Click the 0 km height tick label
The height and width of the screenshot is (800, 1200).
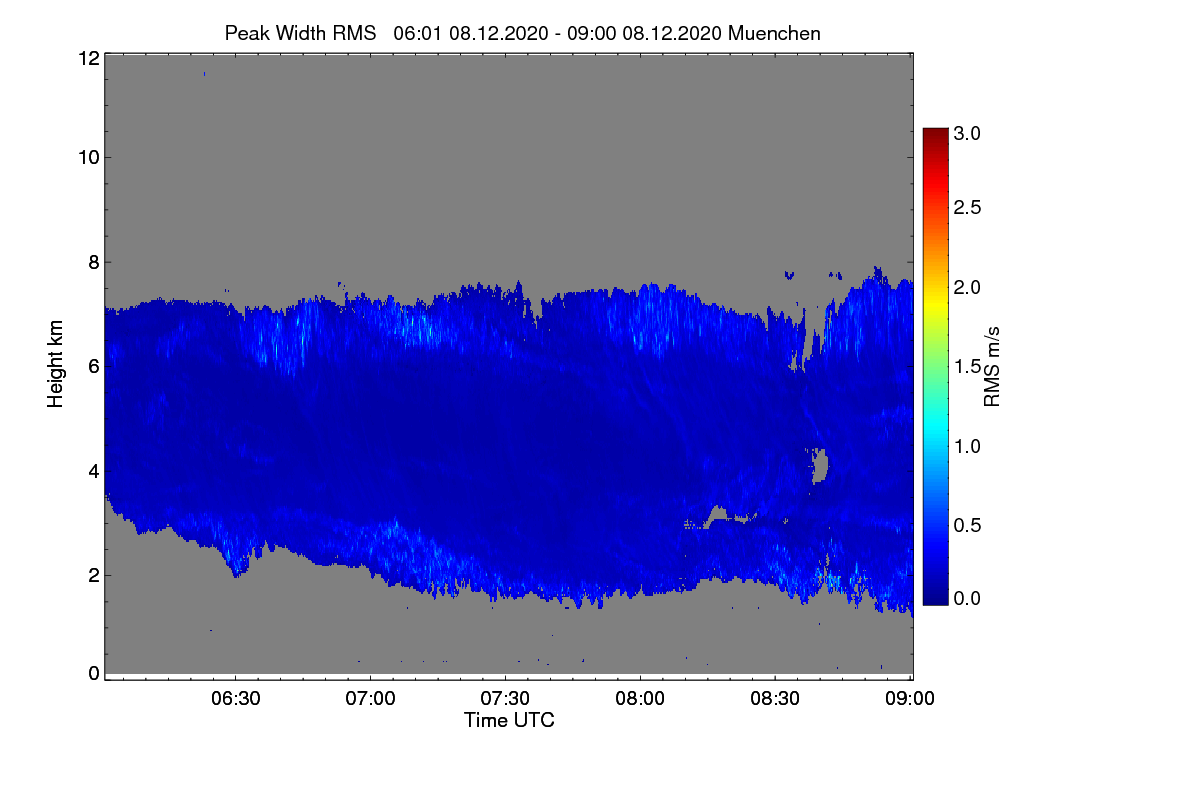point(93,673)
